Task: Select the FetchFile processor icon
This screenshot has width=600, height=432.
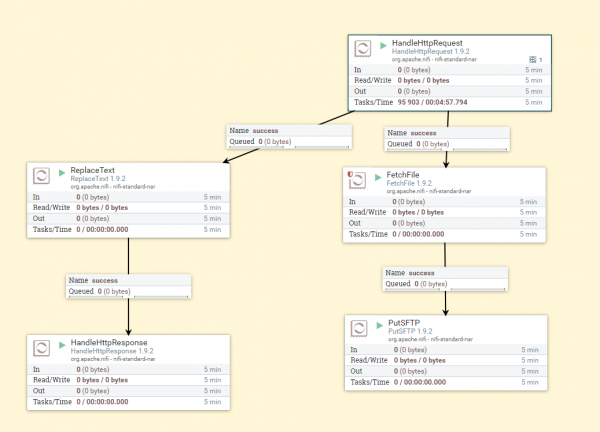Action: click(359, 180)
